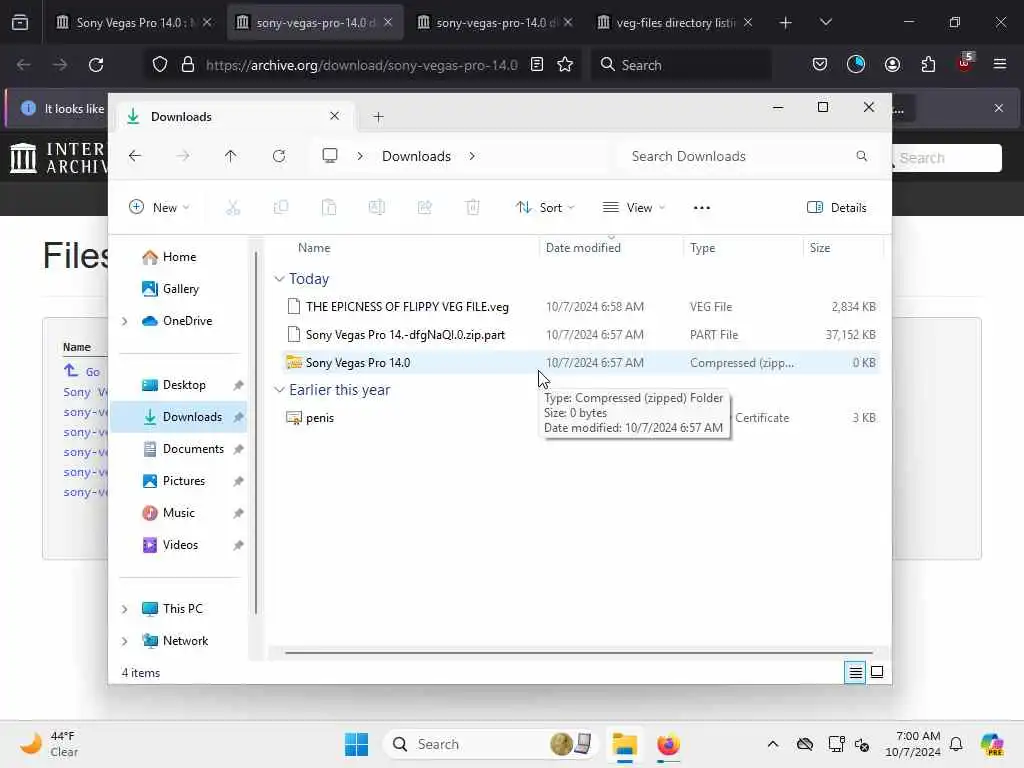Image resolution: width=1024 pixels, height=768 pixels.
Task: Open the See more ellipsis menu
Action: point(701,208)
